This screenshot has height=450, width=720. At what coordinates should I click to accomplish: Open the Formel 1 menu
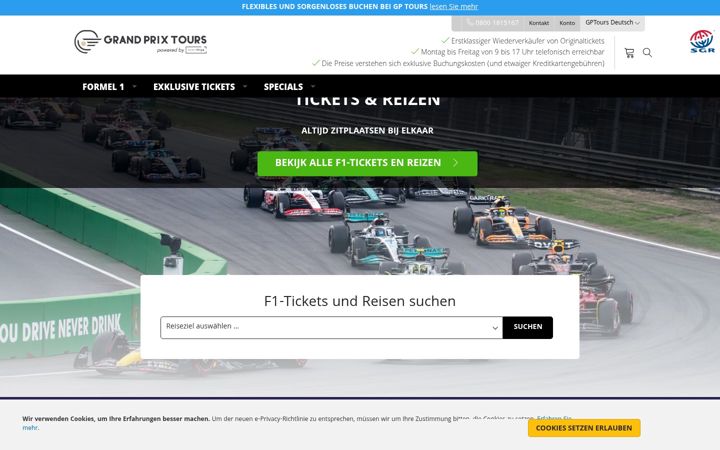(x=103, y=87)
